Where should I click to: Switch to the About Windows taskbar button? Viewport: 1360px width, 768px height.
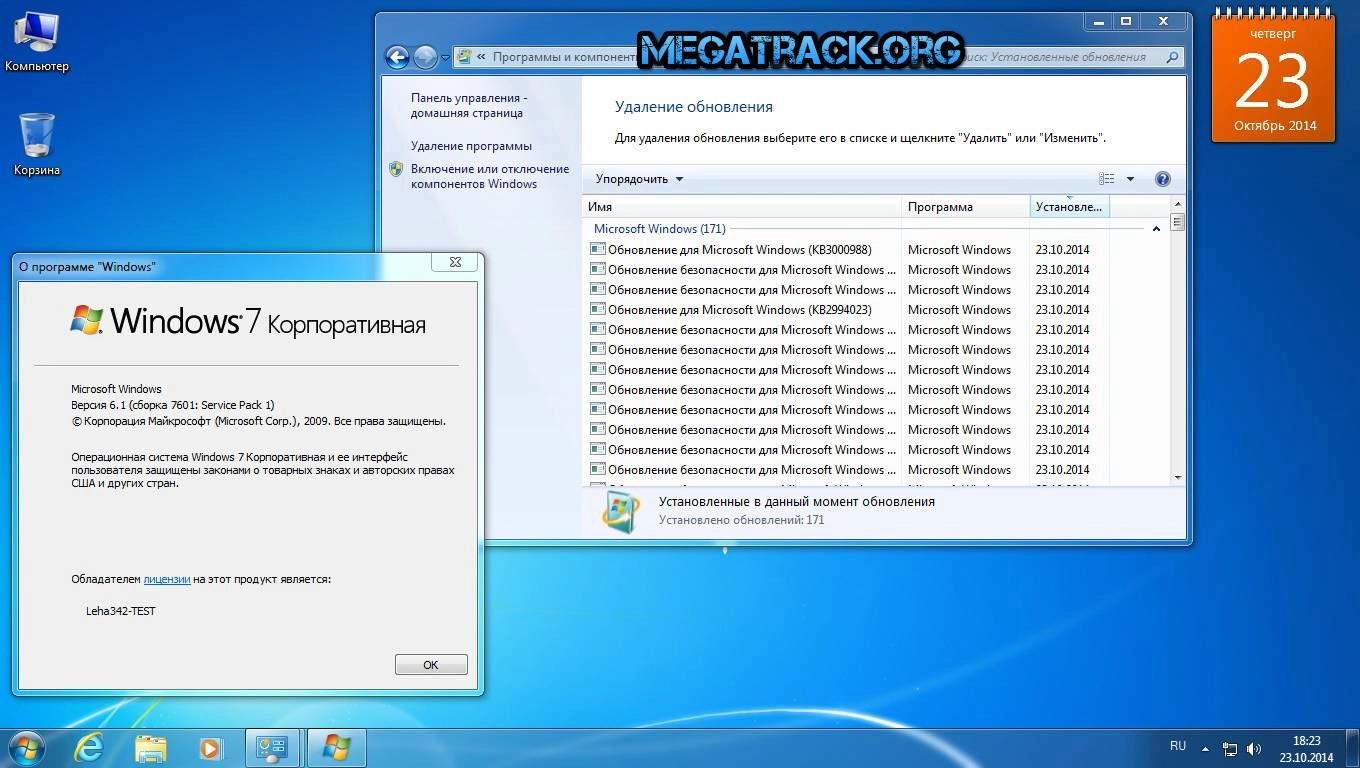click(336, 747)
